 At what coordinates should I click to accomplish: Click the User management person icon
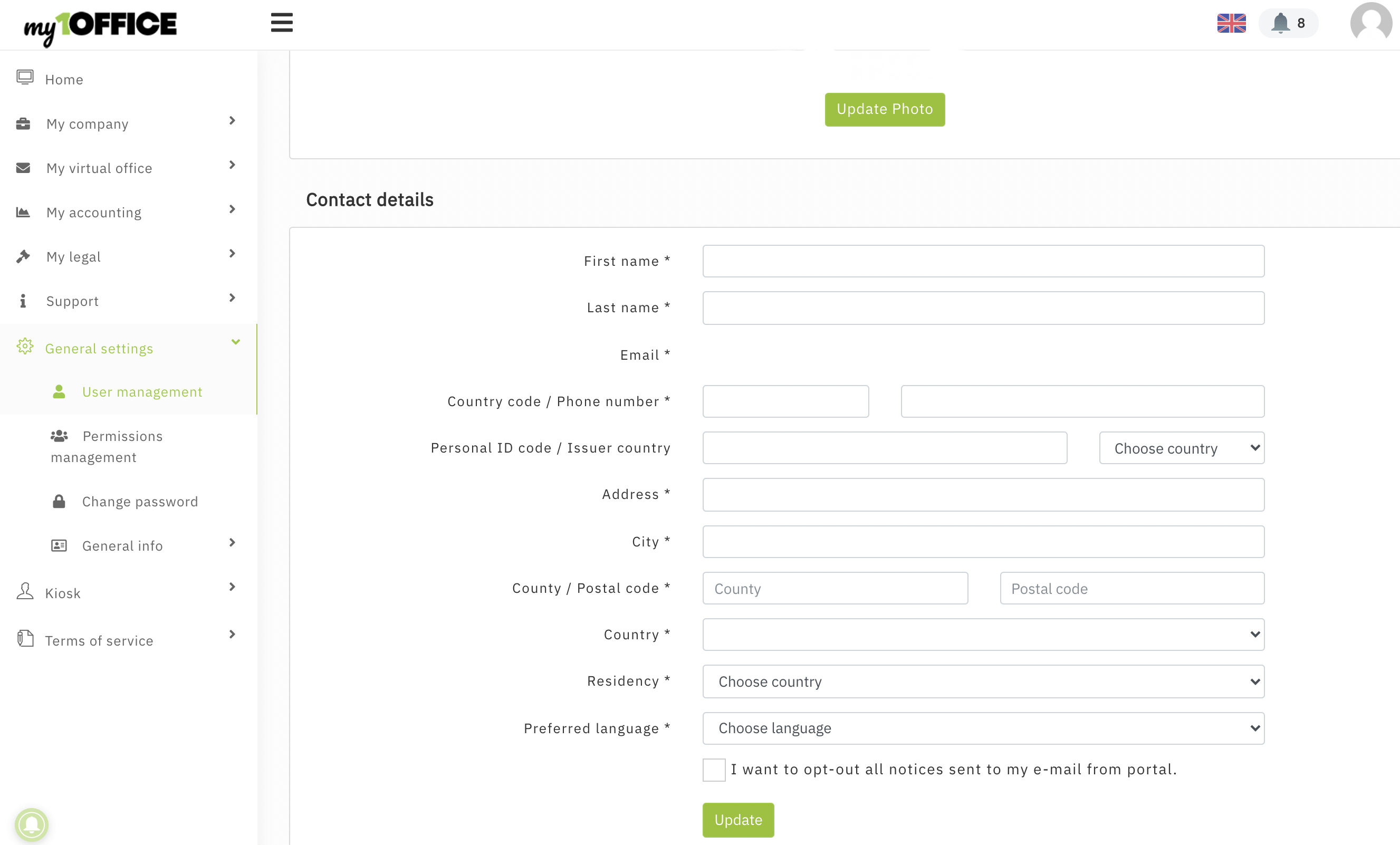59,391
